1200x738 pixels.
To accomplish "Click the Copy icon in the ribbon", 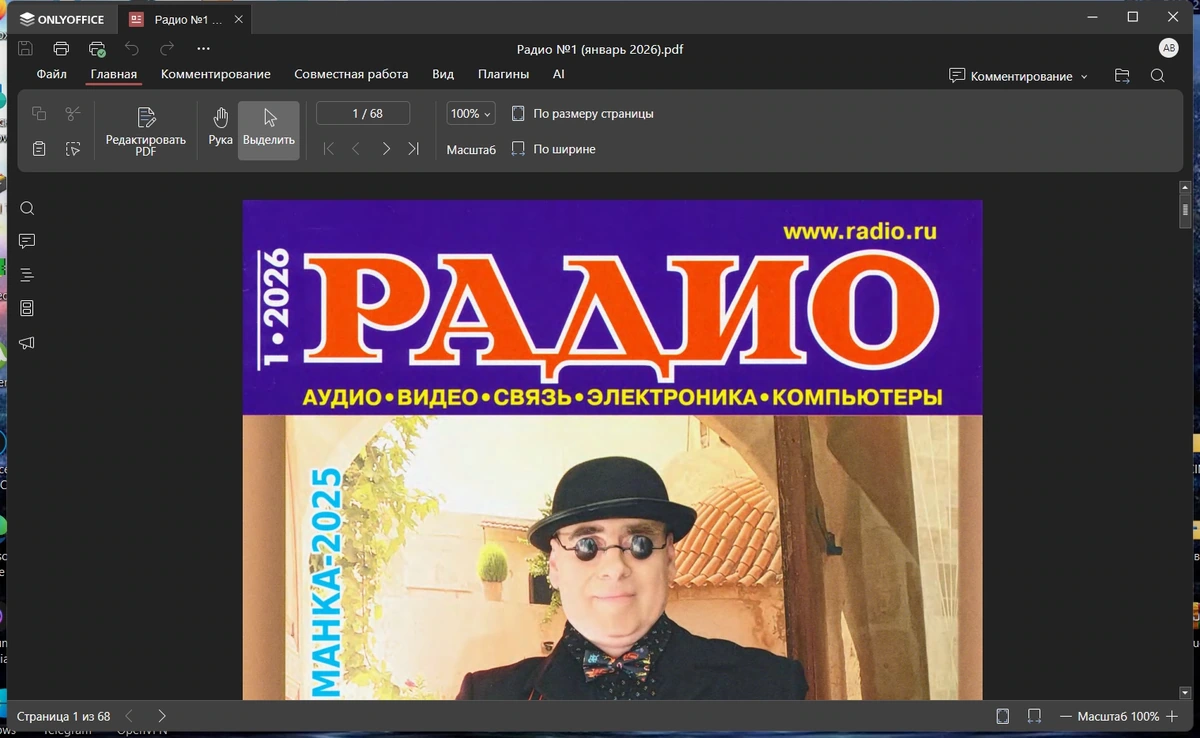I will tap(39, 114).
